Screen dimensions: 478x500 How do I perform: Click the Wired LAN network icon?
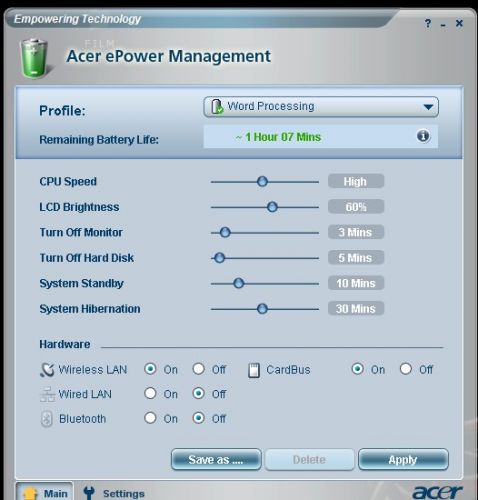[47, 394]
